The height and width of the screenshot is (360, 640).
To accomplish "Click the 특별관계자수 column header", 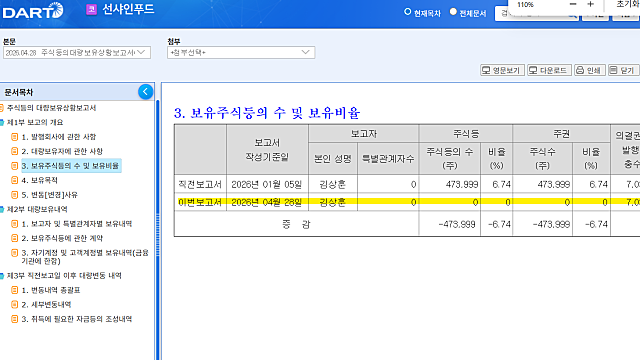I will click(x=388, y=159).
